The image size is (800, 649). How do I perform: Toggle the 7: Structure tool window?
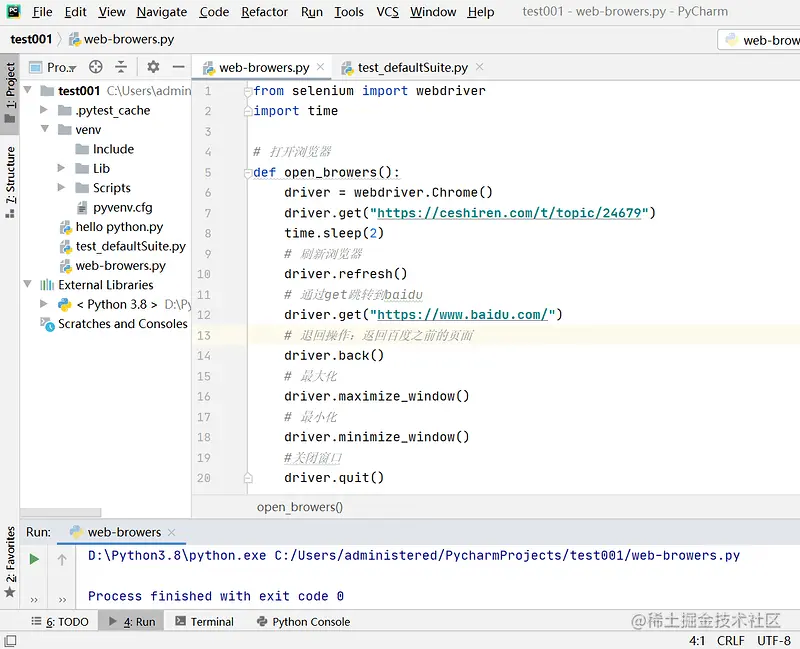[x=10, y=182]
